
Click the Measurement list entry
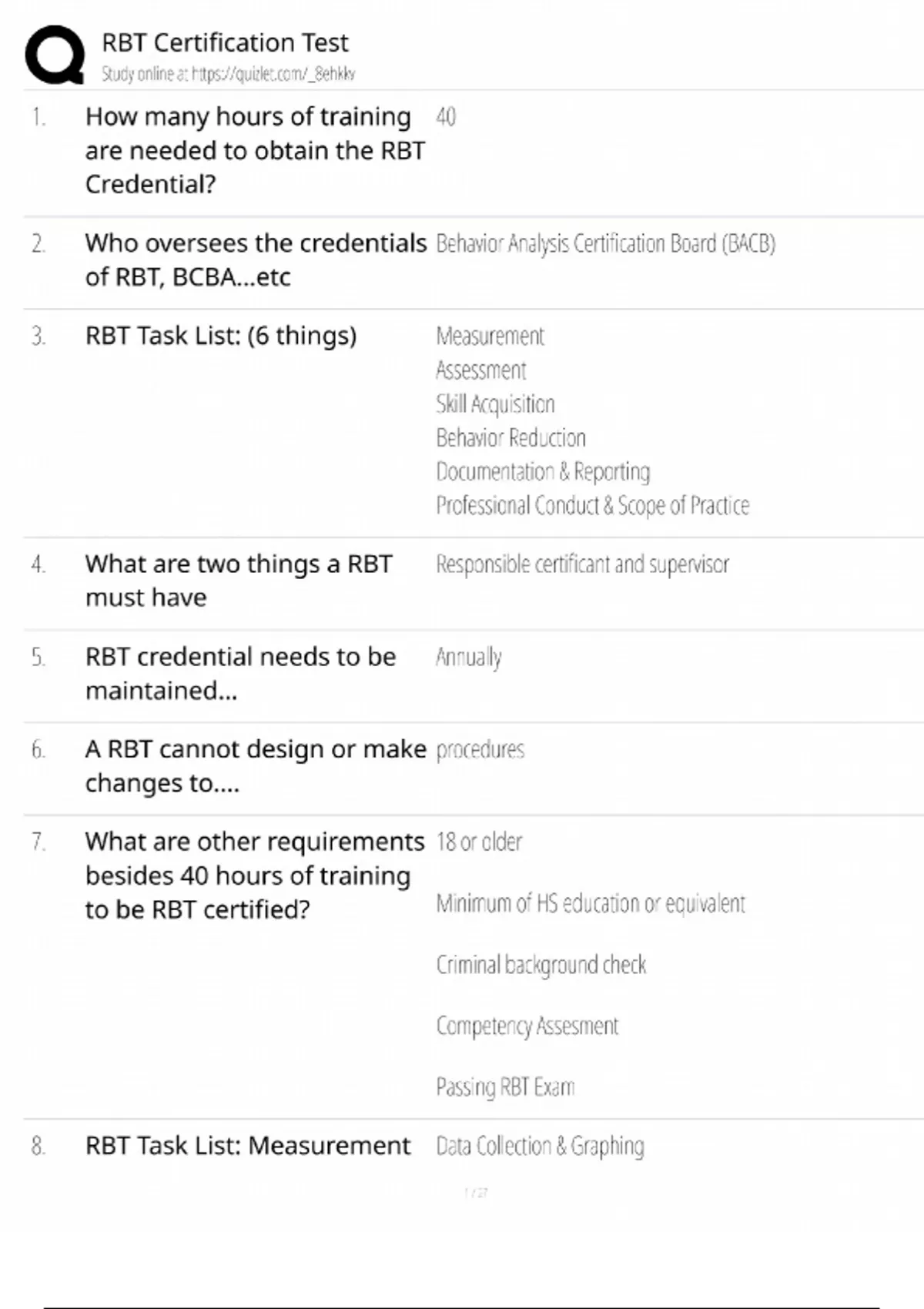(x=490, y=336)
